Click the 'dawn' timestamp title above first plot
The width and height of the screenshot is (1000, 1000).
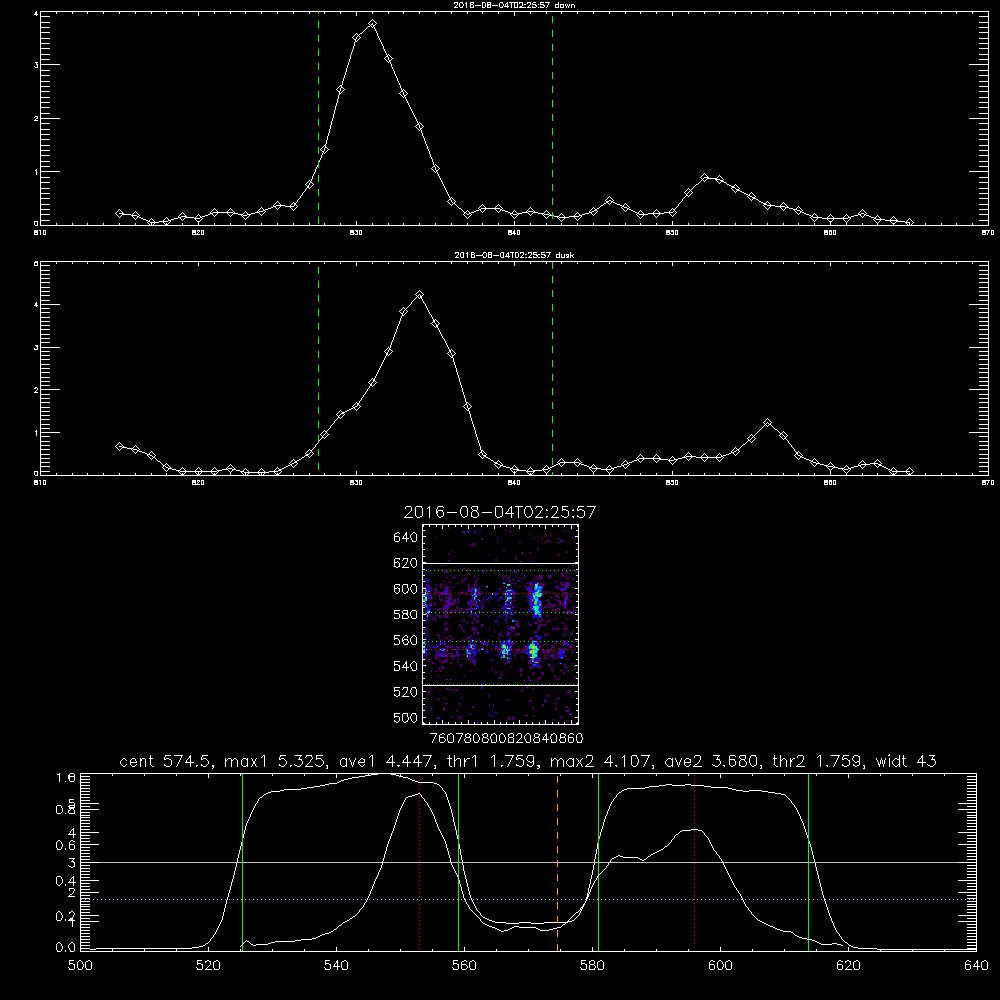514,5
